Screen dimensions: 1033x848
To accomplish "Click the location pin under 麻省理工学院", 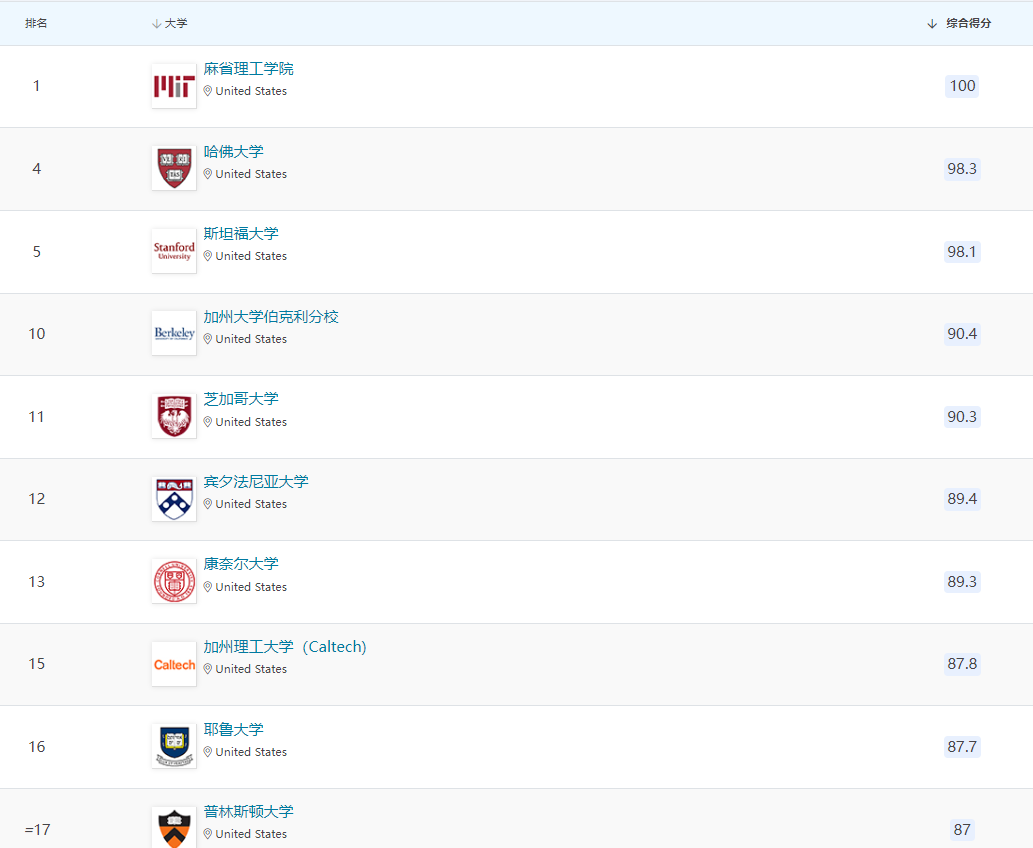I will 208,91.
